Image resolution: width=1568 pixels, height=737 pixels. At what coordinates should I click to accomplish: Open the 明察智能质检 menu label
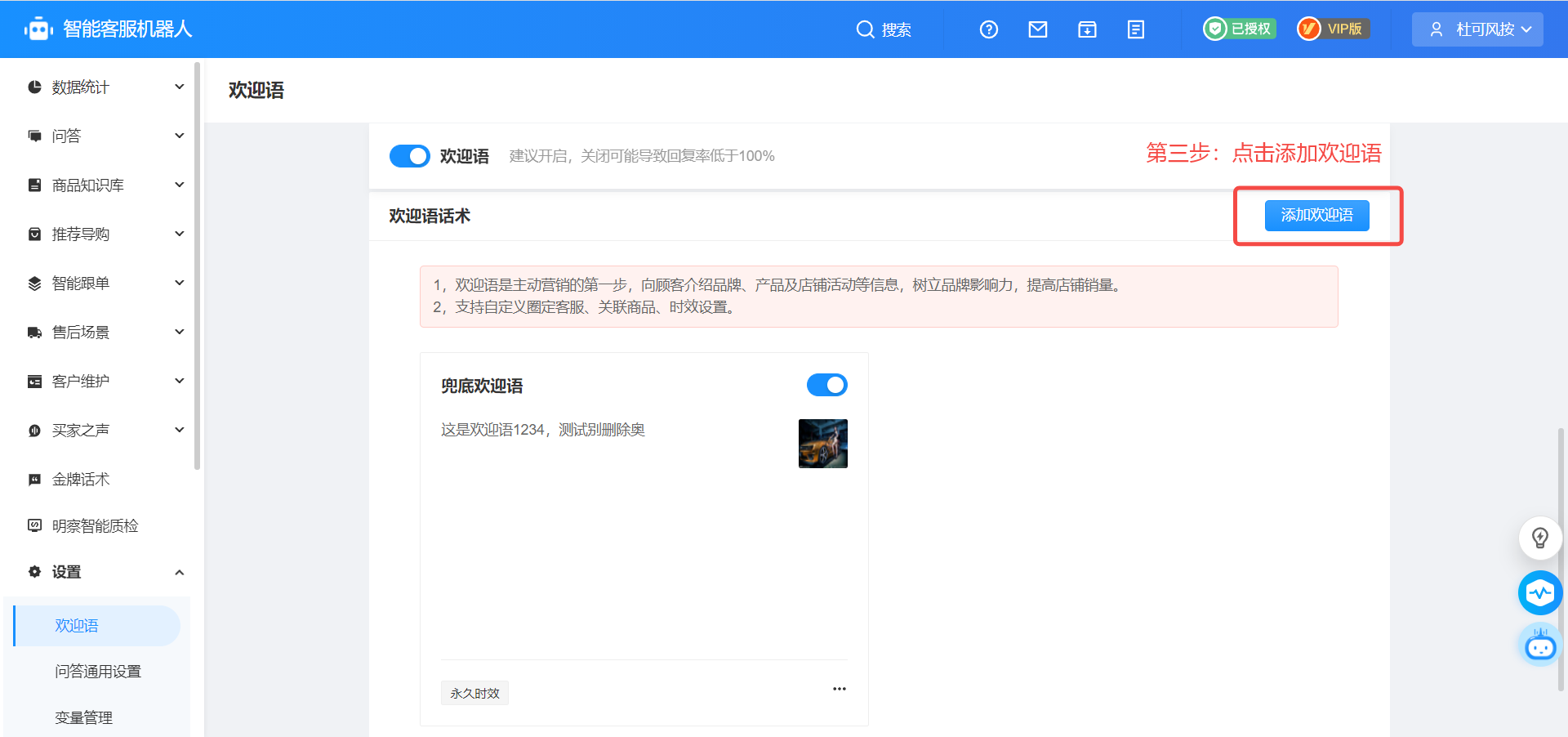96,525
